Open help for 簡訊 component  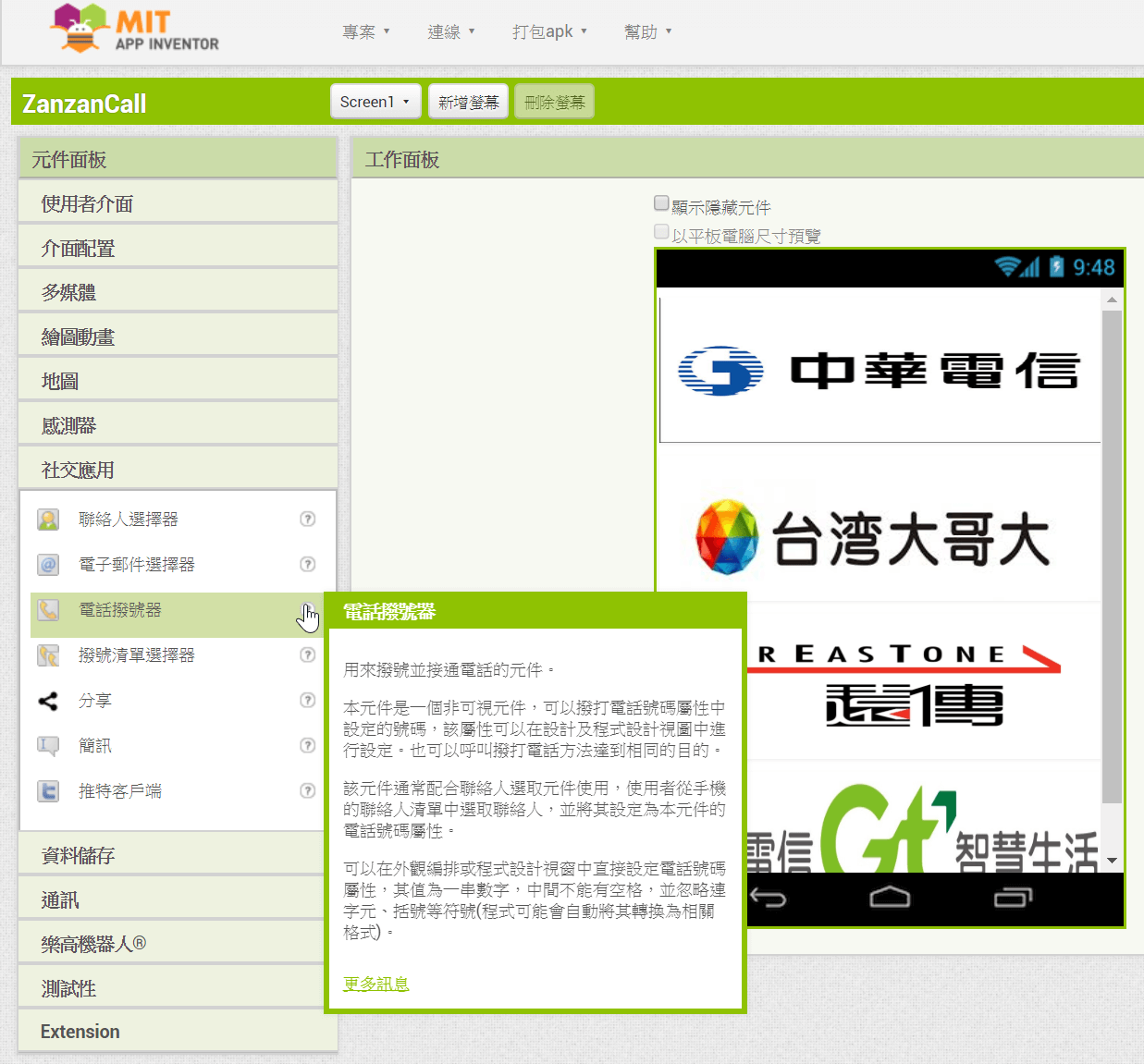click(x=308, y=745)
